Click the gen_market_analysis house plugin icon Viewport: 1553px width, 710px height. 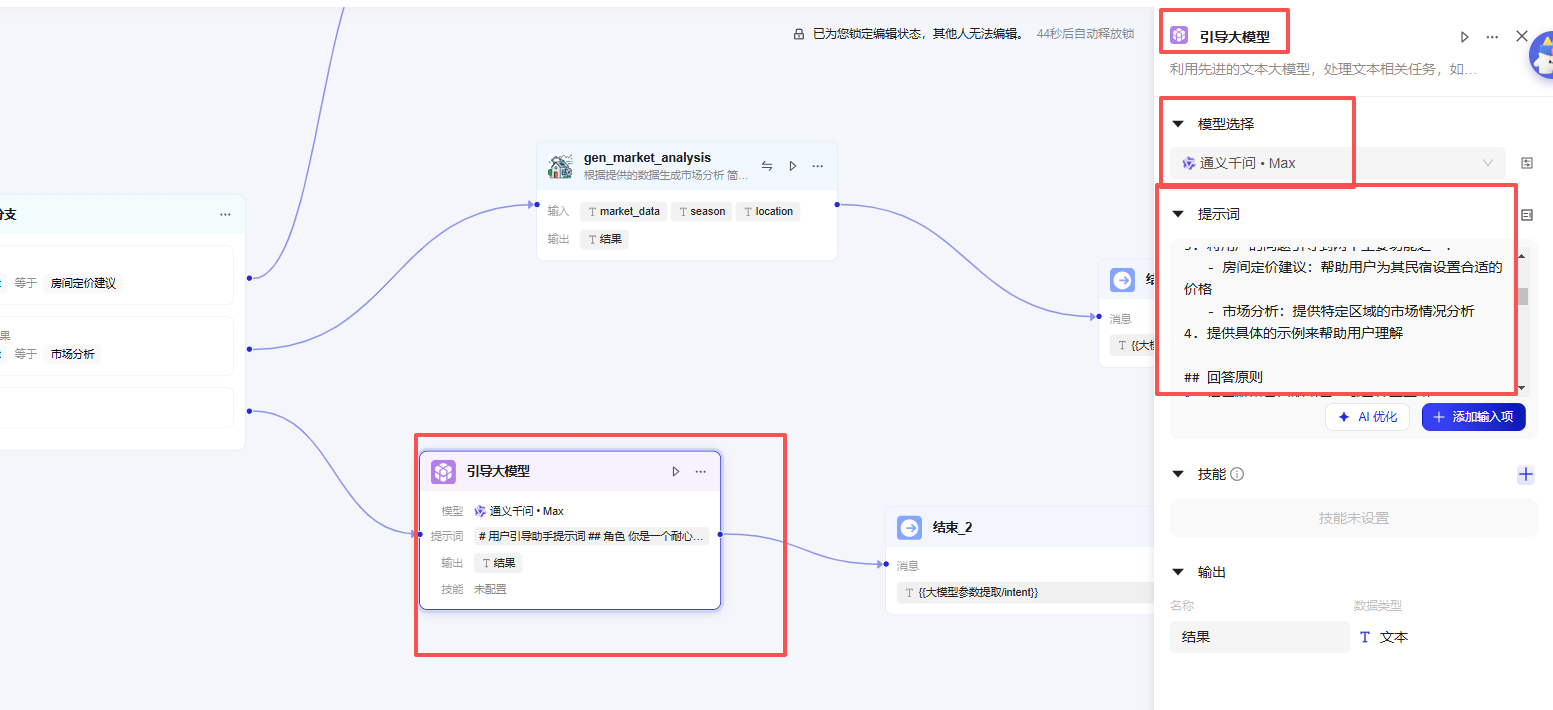point(560,166)
